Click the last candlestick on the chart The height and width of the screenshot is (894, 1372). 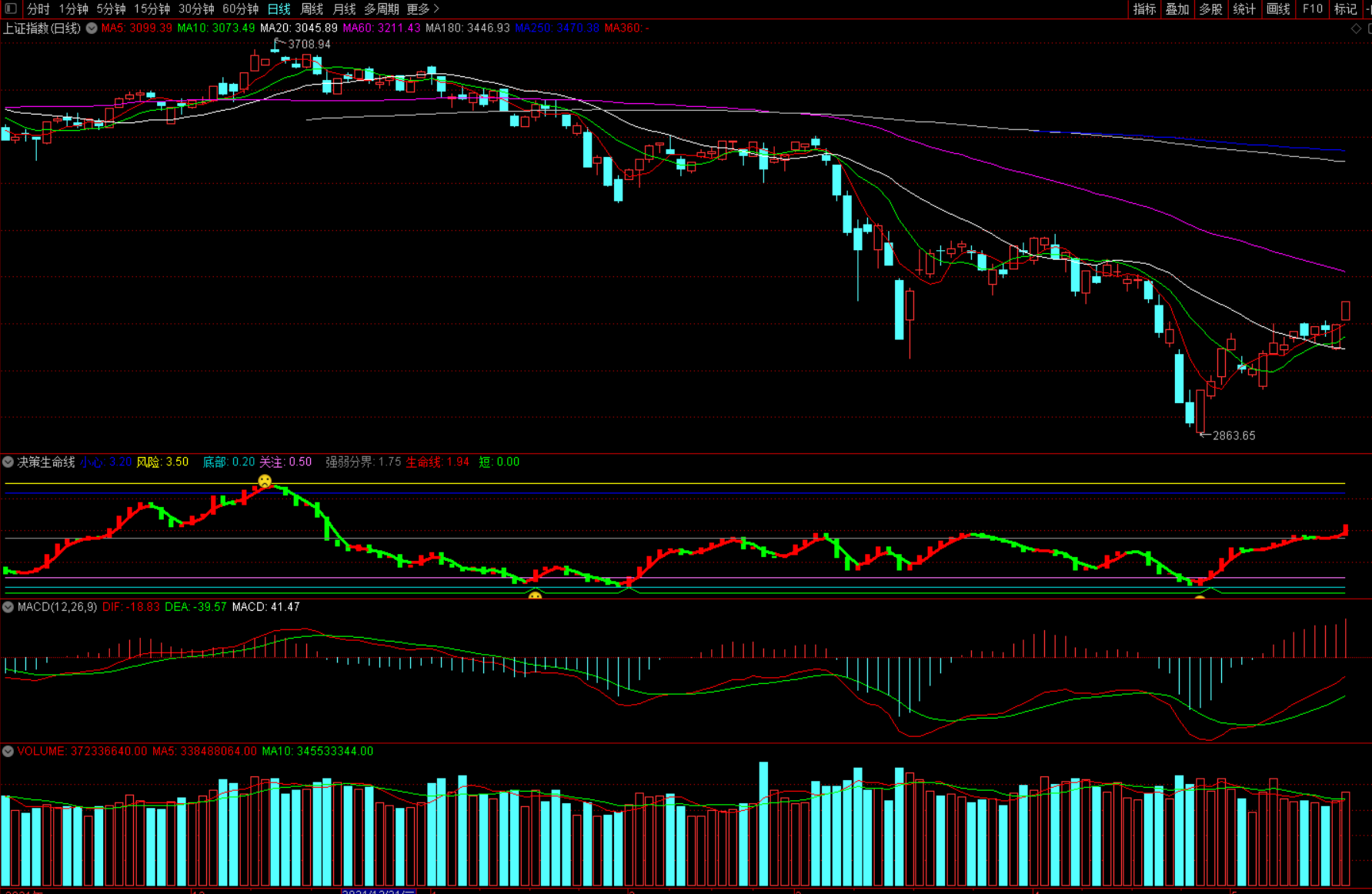point(1346,311)
